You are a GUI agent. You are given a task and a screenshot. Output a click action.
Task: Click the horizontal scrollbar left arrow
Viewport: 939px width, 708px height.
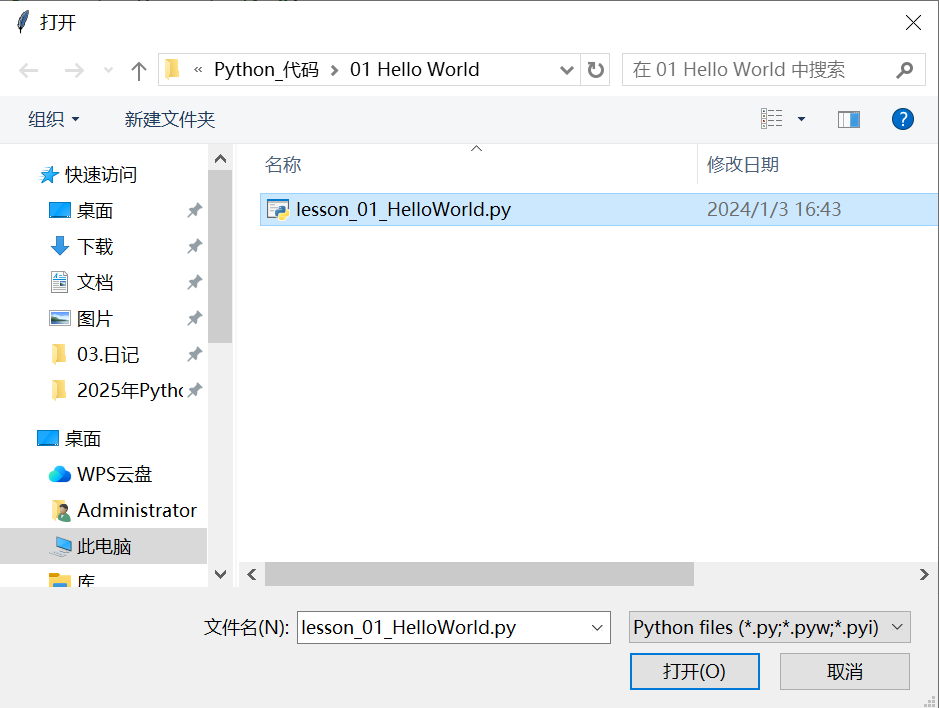click(x=252, y=574)
